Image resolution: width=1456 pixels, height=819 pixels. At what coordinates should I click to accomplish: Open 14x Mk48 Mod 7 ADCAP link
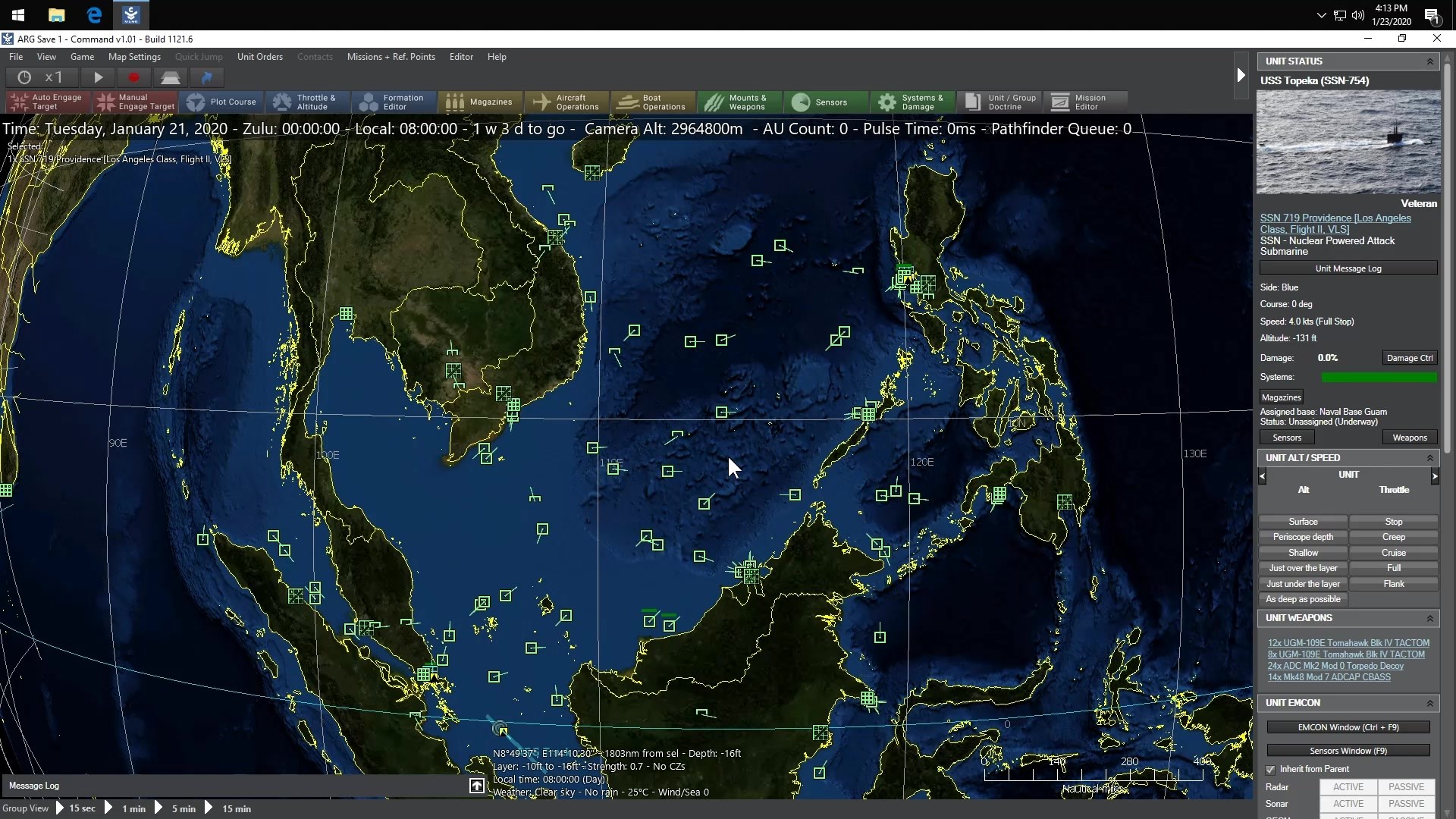[x=1329, y=677]
